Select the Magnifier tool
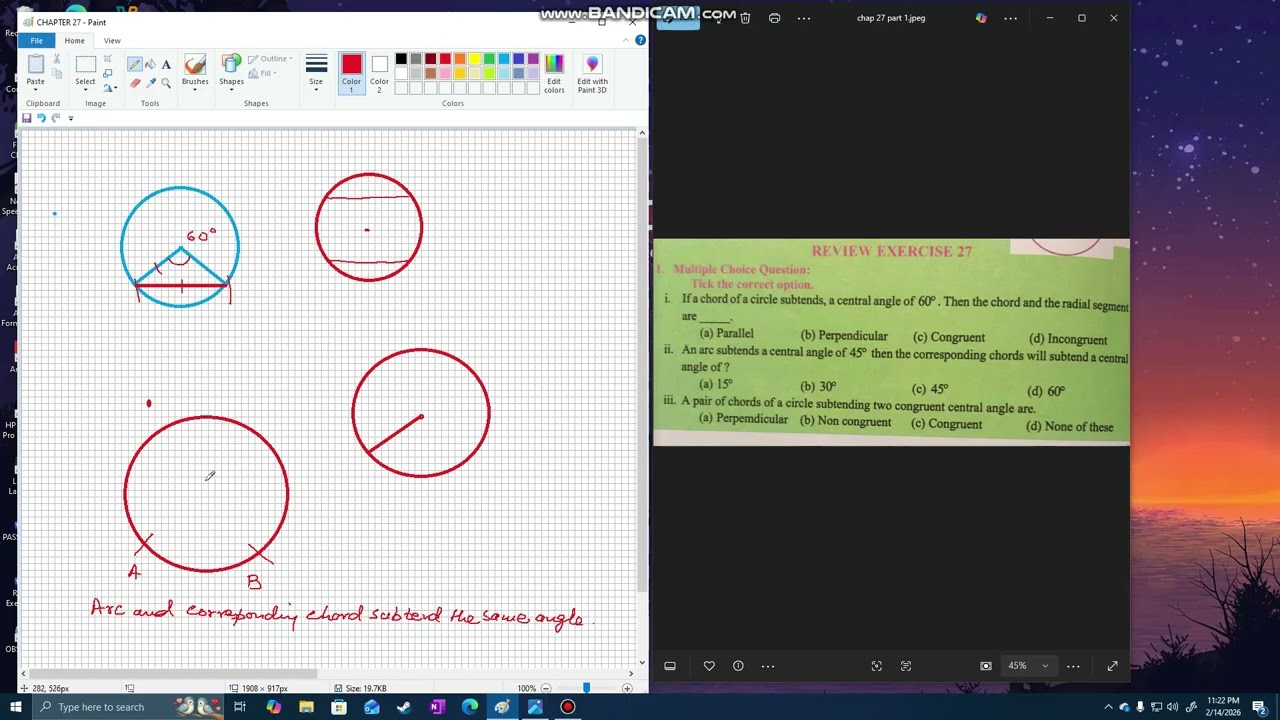The height and width of the screenshot is (720, 1280). pyautogui.click(x=166, y=83)
